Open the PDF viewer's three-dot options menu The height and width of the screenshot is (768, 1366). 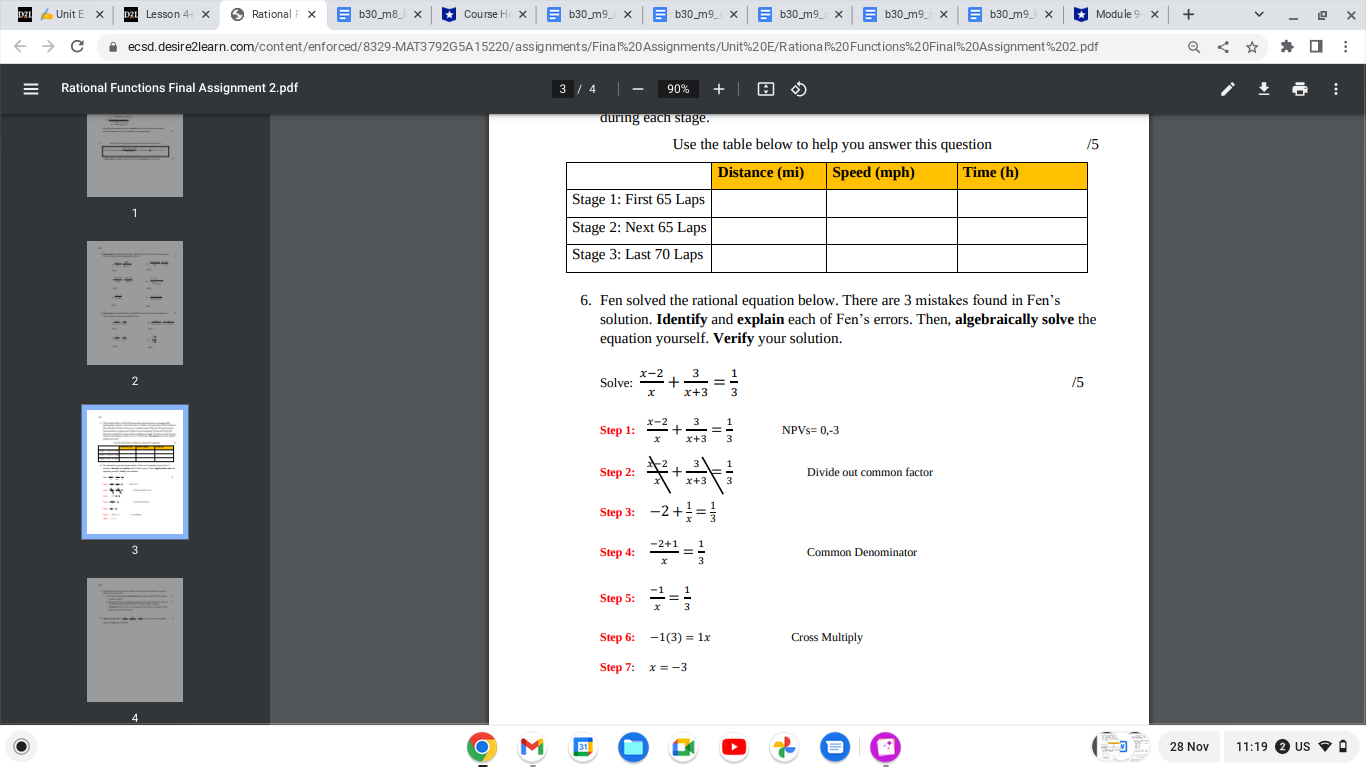tap(1335, 89)
